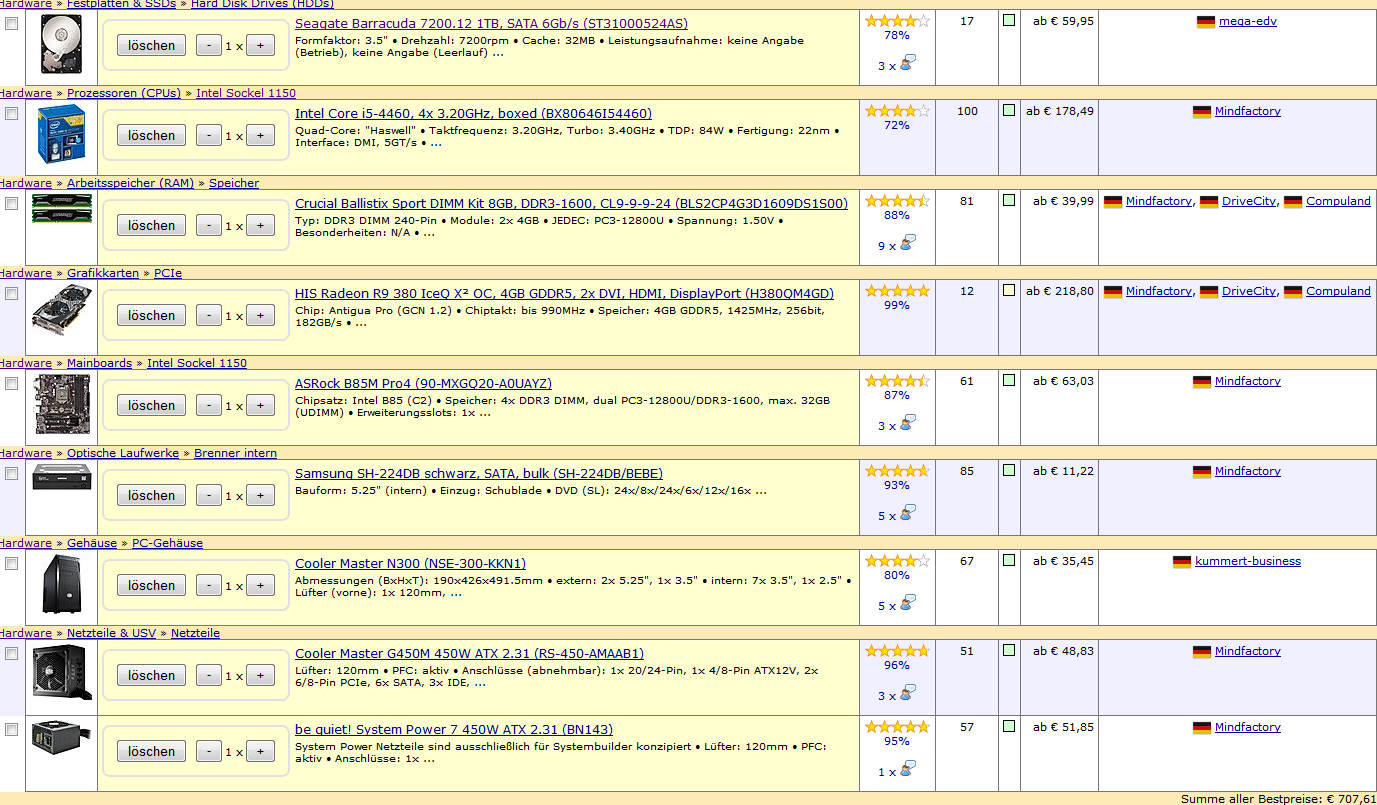Screen dimensions: 1377x805
Task: Open review comments icon for Samsung SH-224DB
Action: [908, 514]
